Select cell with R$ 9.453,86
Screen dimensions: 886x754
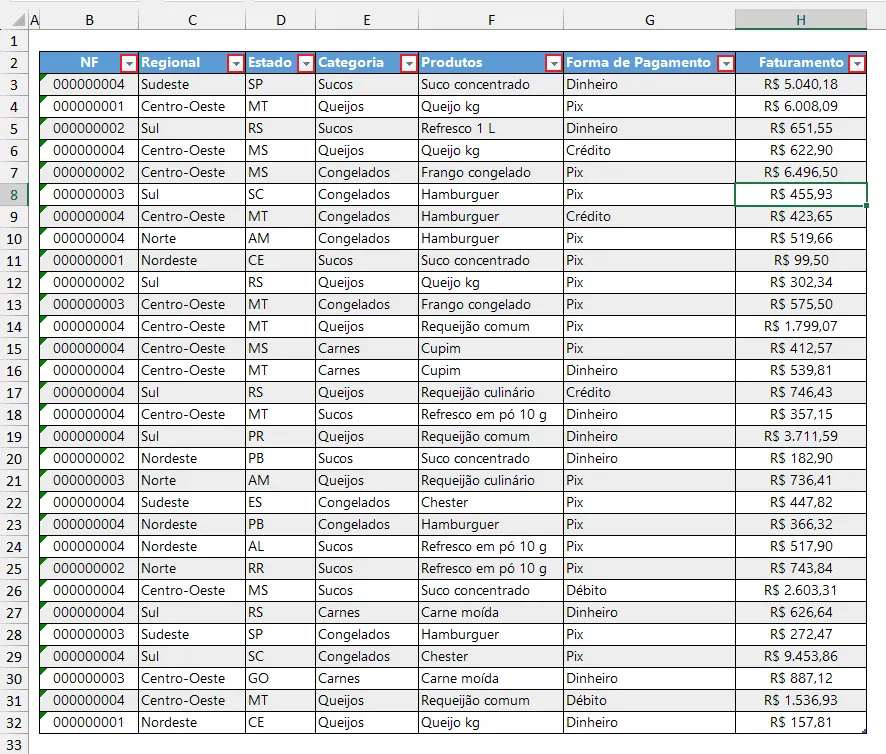point(801,656)
